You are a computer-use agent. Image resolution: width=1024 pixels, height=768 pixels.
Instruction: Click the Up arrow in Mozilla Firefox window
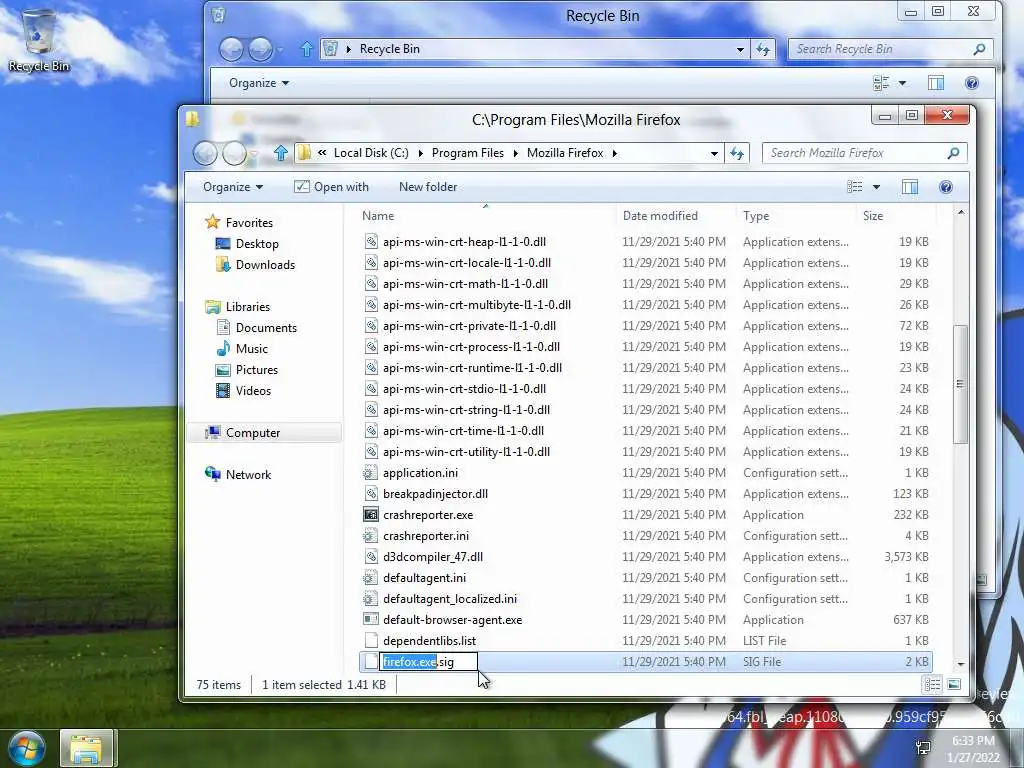[281, 153]
